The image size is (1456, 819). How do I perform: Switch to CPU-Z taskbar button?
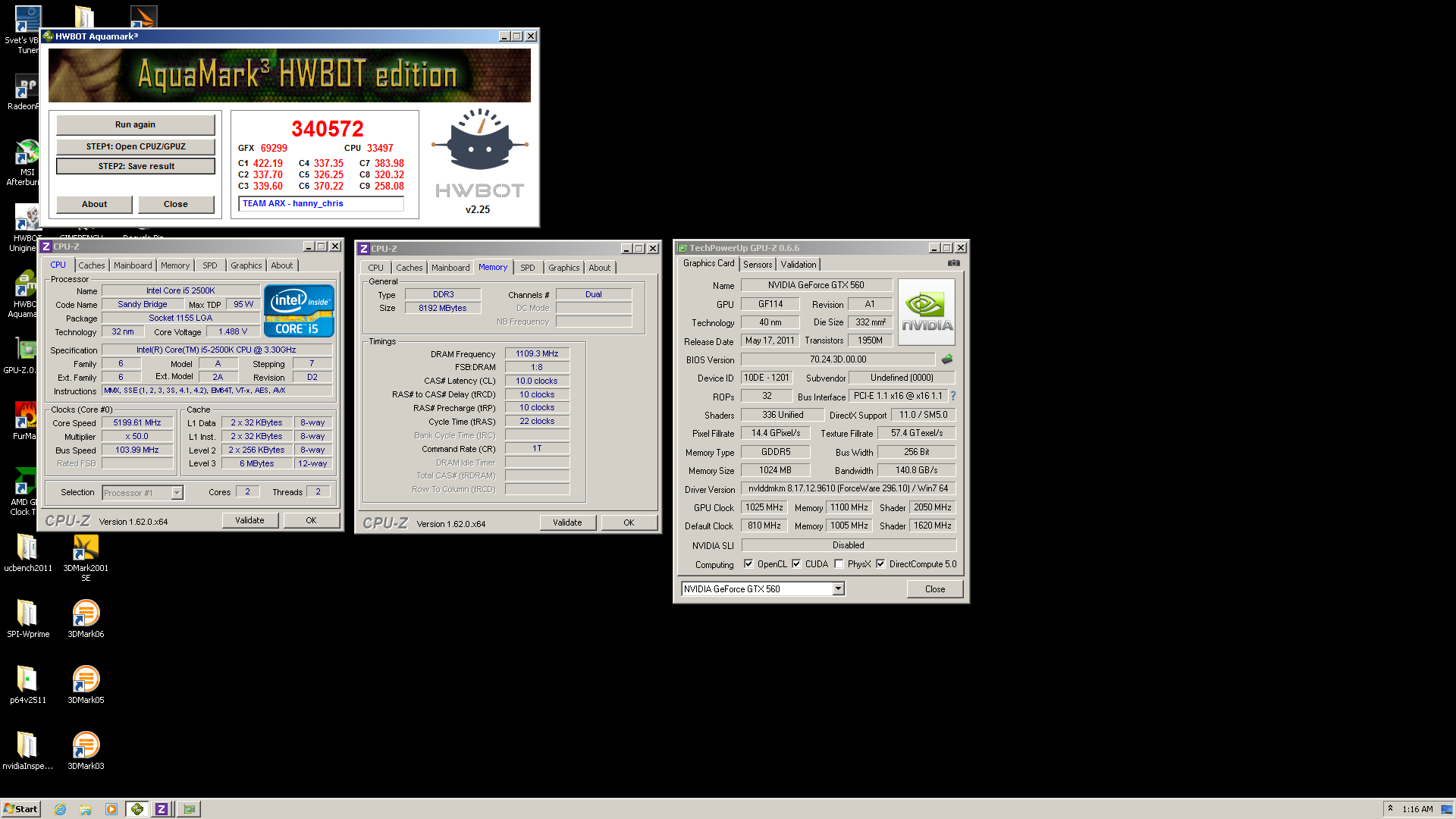coord(162,809)
